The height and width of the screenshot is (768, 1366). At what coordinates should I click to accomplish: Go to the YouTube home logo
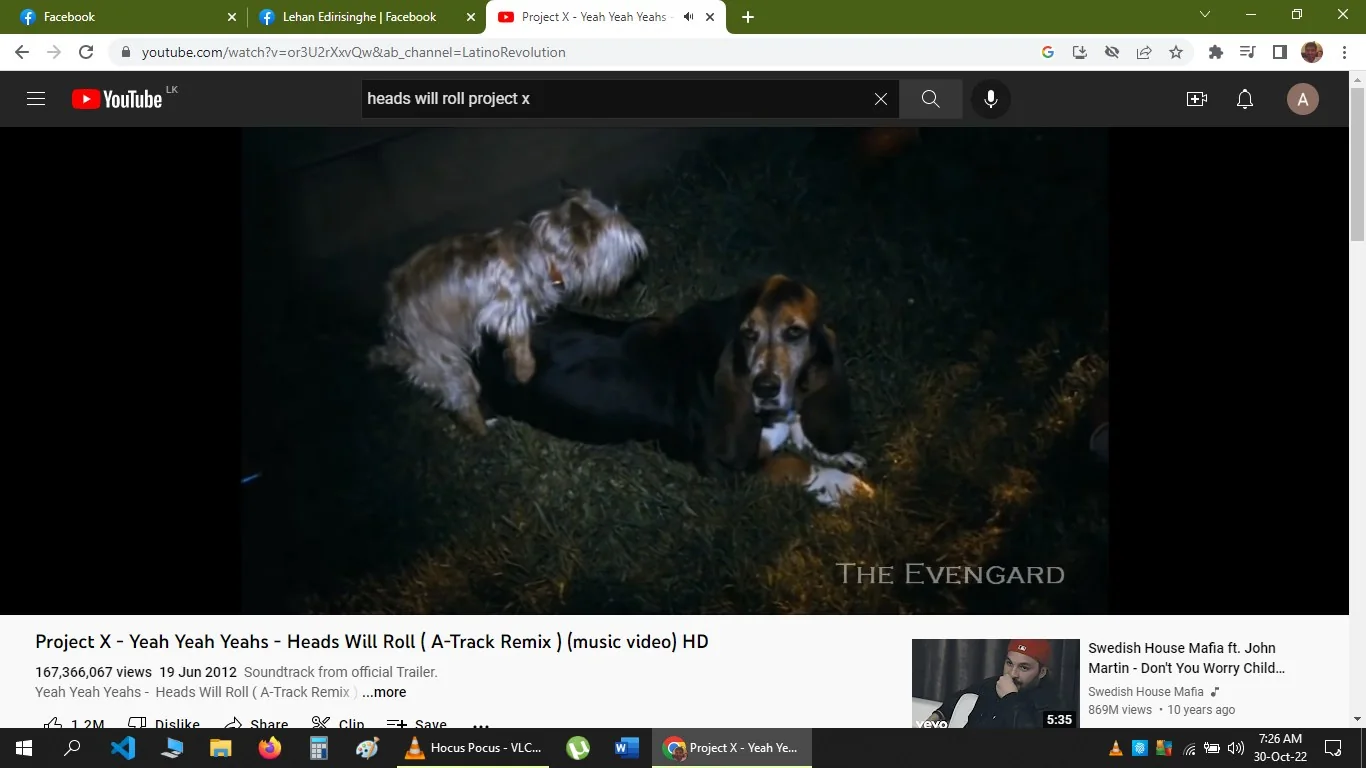[x=117, y=99]
